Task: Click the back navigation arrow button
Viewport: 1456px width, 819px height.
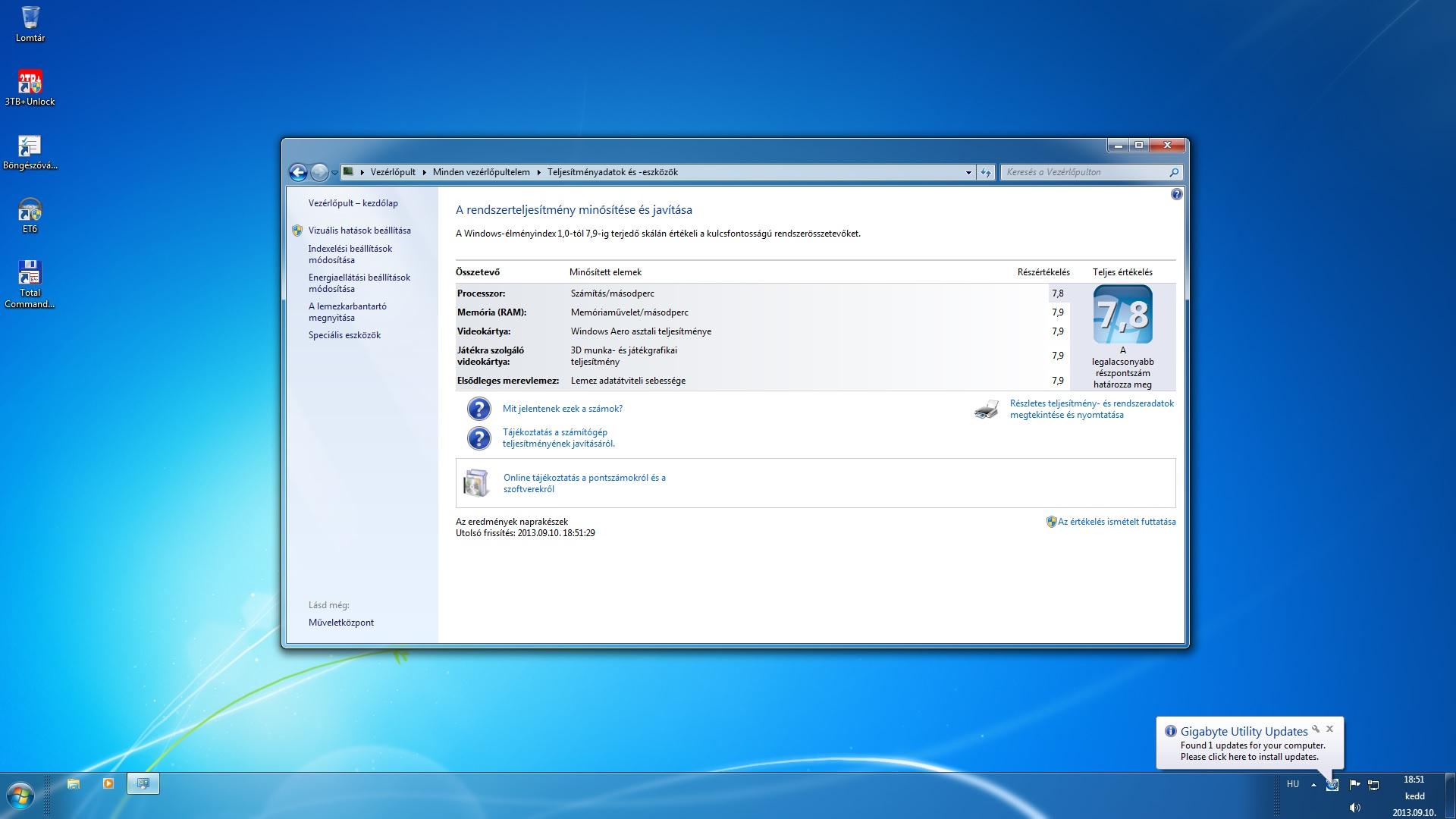Action: click(298, 172)
